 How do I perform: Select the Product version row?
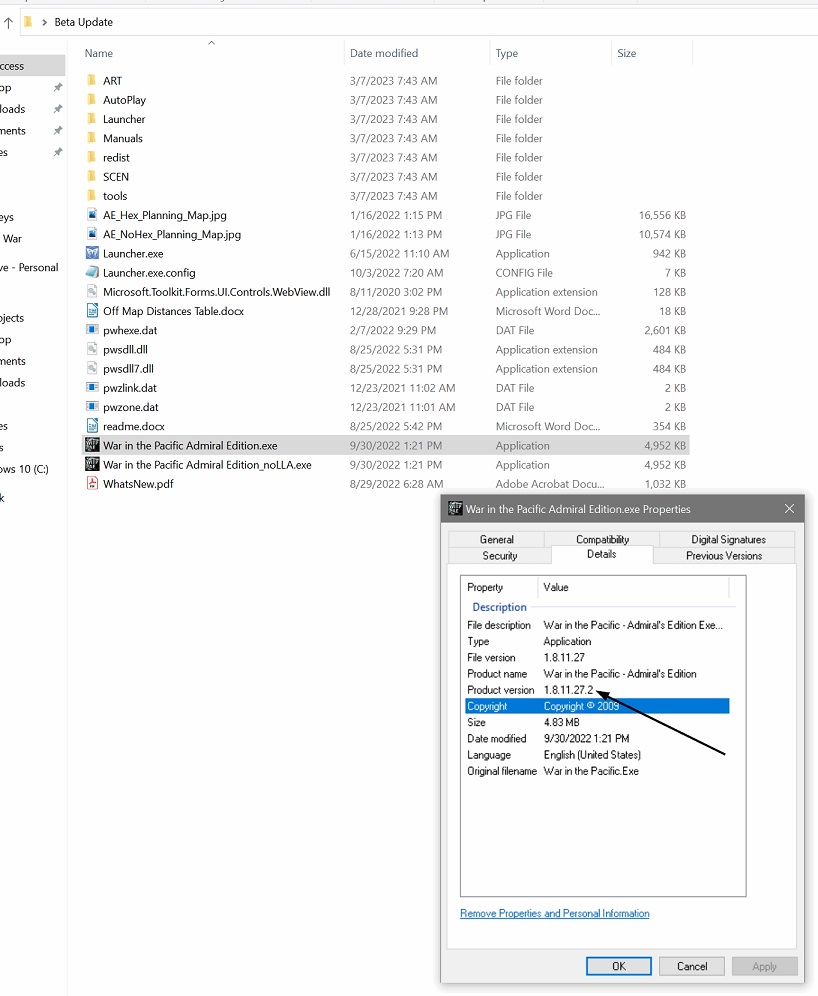pos(597,690)
